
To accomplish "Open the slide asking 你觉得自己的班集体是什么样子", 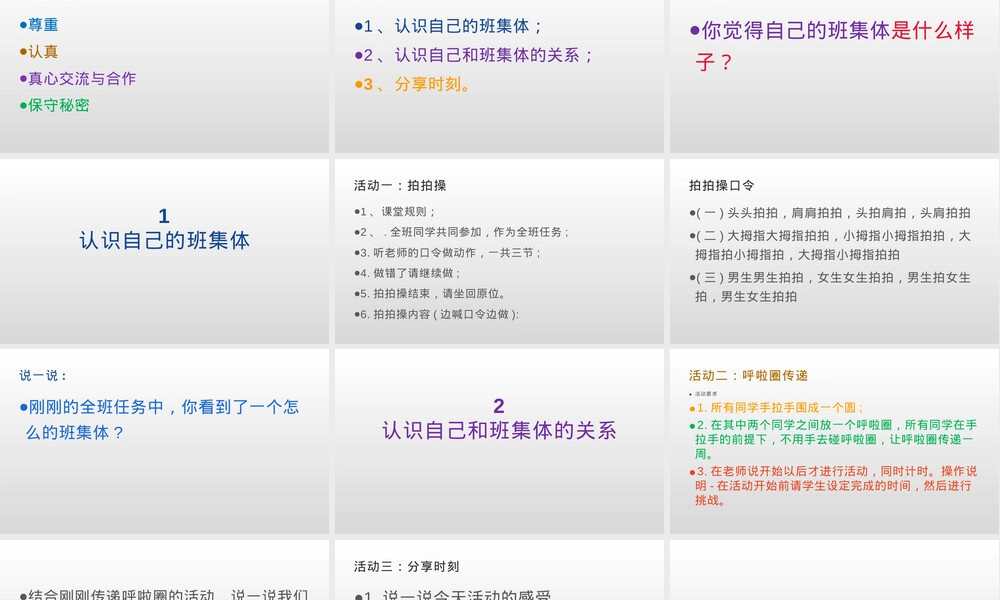I will tap(834, 76).
